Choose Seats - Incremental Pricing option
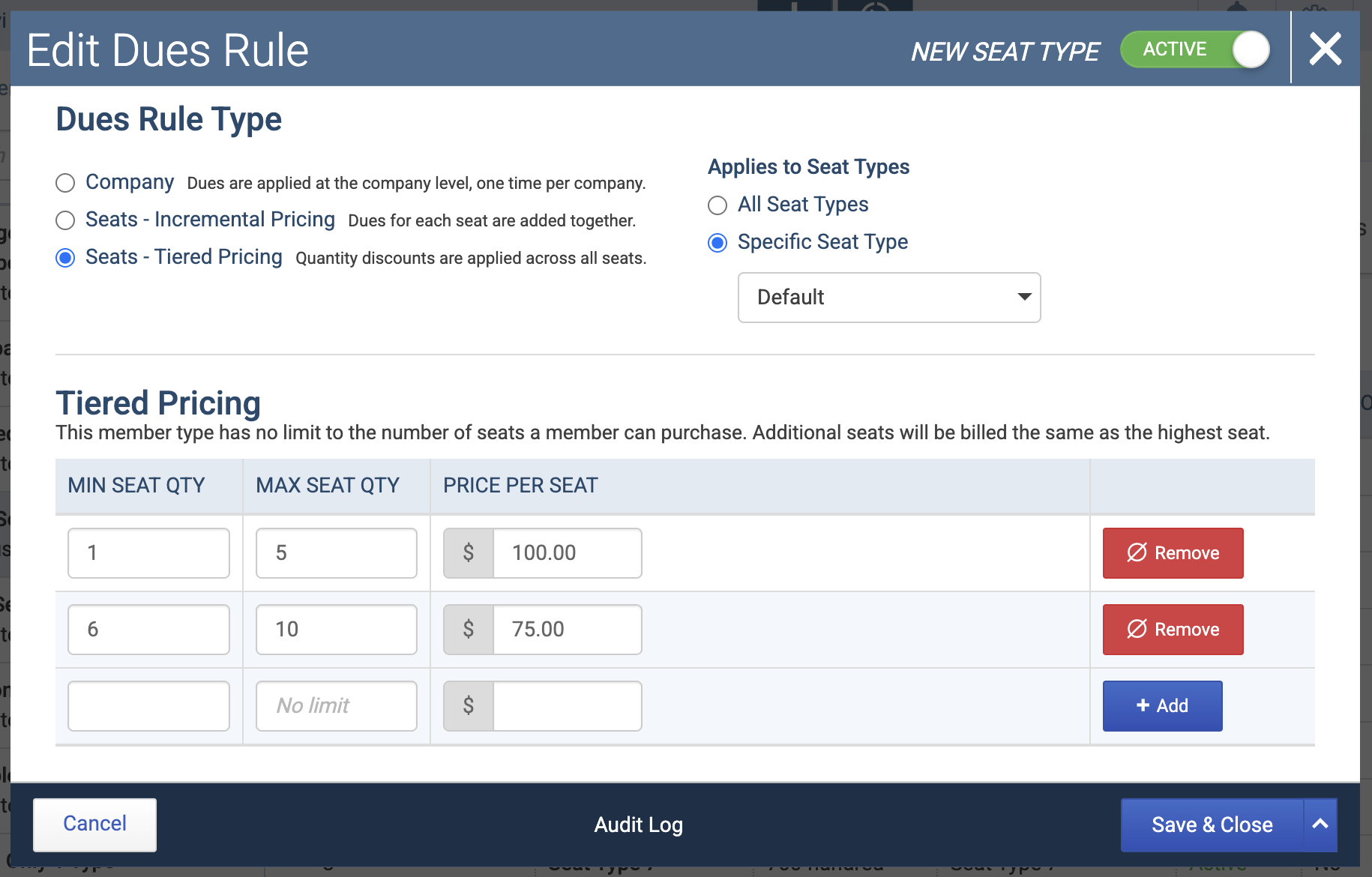The width and height of the screenshot is (1372, 877). tap(65, 220)
